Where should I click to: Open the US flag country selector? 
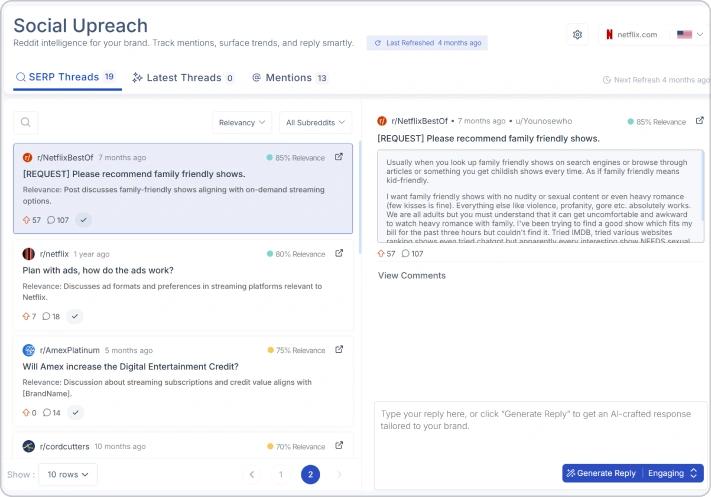coord(690,34)
